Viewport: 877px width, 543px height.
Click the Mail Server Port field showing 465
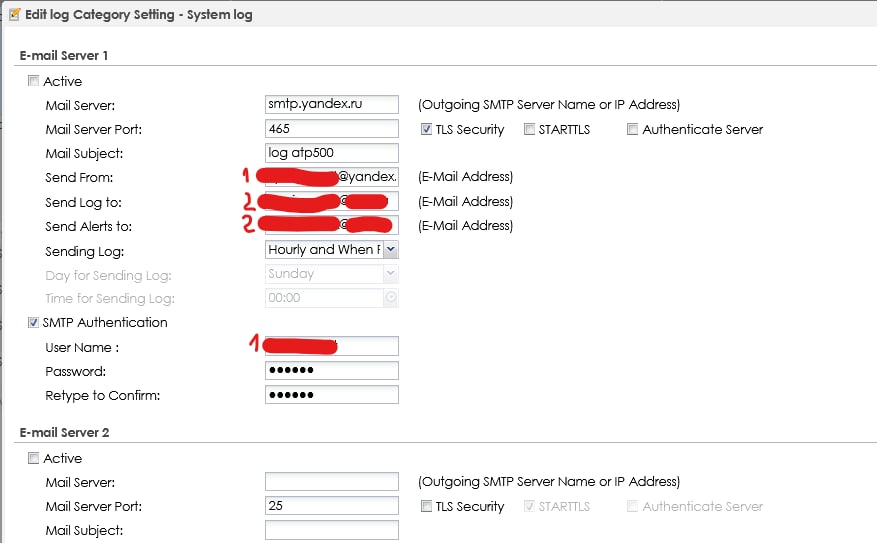coord(331,129)
